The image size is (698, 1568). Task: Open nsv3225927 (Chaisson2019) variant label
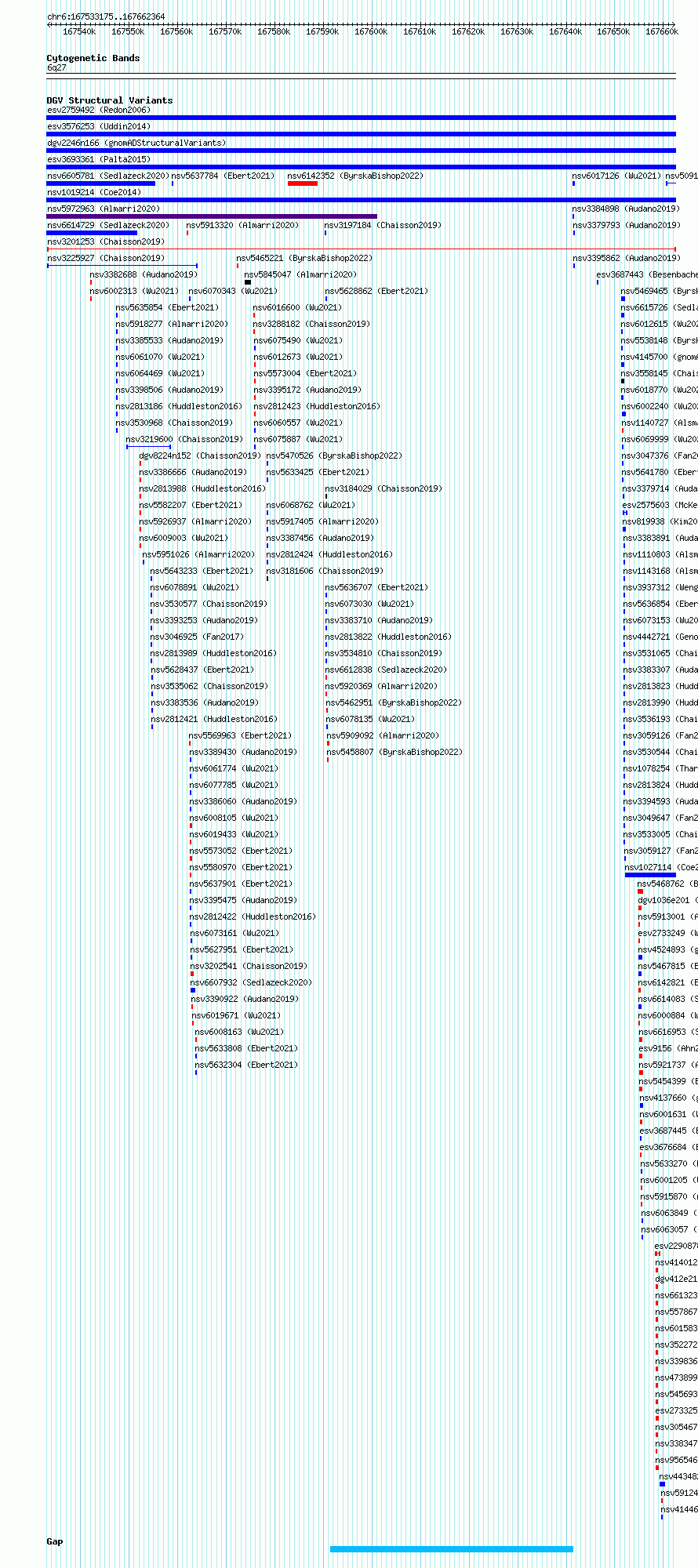coord(106,258)
